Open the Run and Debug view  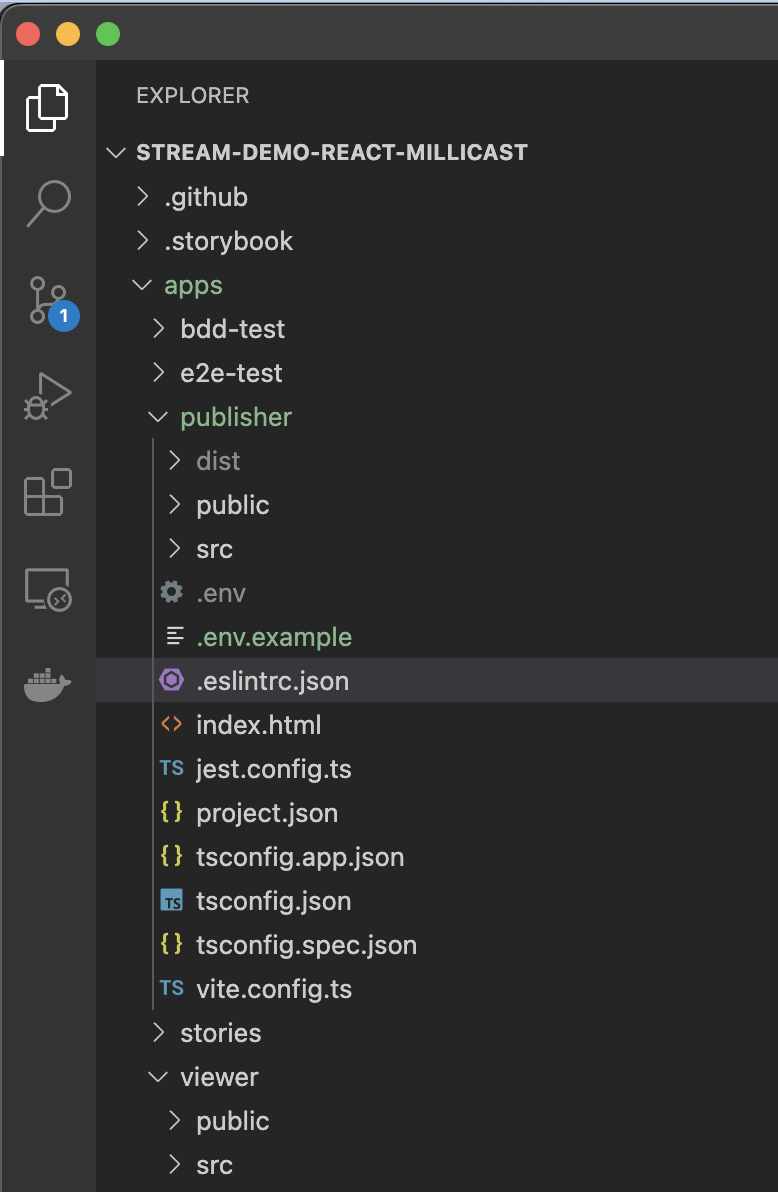coord(47,396)
